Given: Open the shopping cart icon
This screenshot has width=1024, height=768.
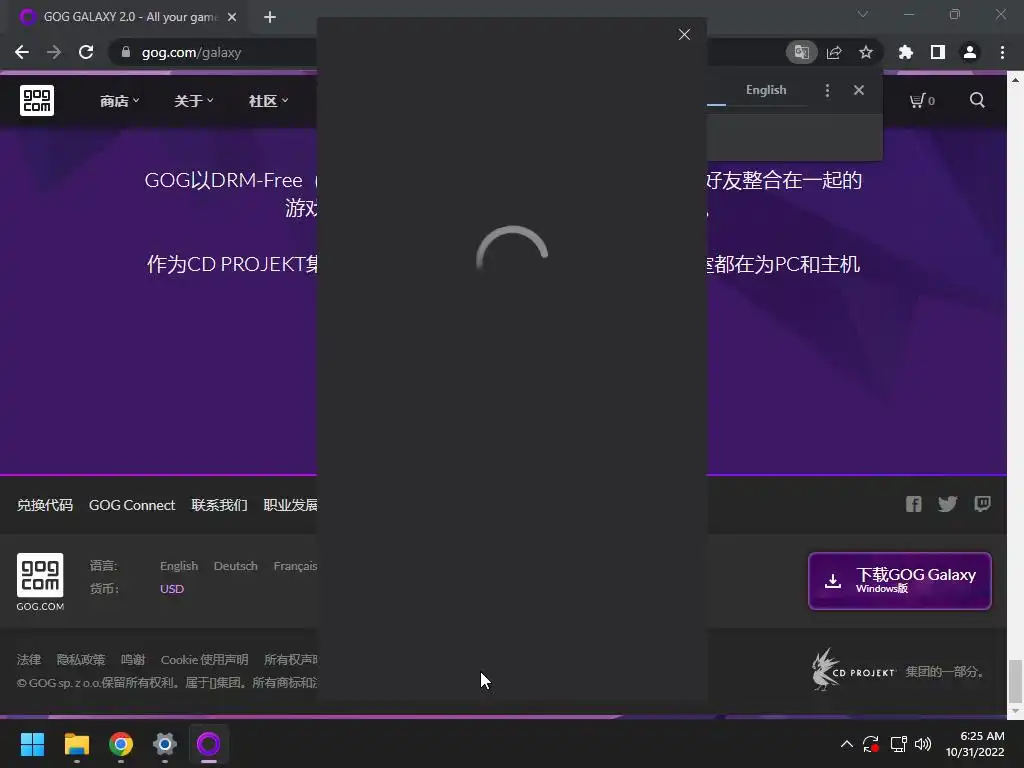Looking at the screenshot, I should [x=922, y=101].
